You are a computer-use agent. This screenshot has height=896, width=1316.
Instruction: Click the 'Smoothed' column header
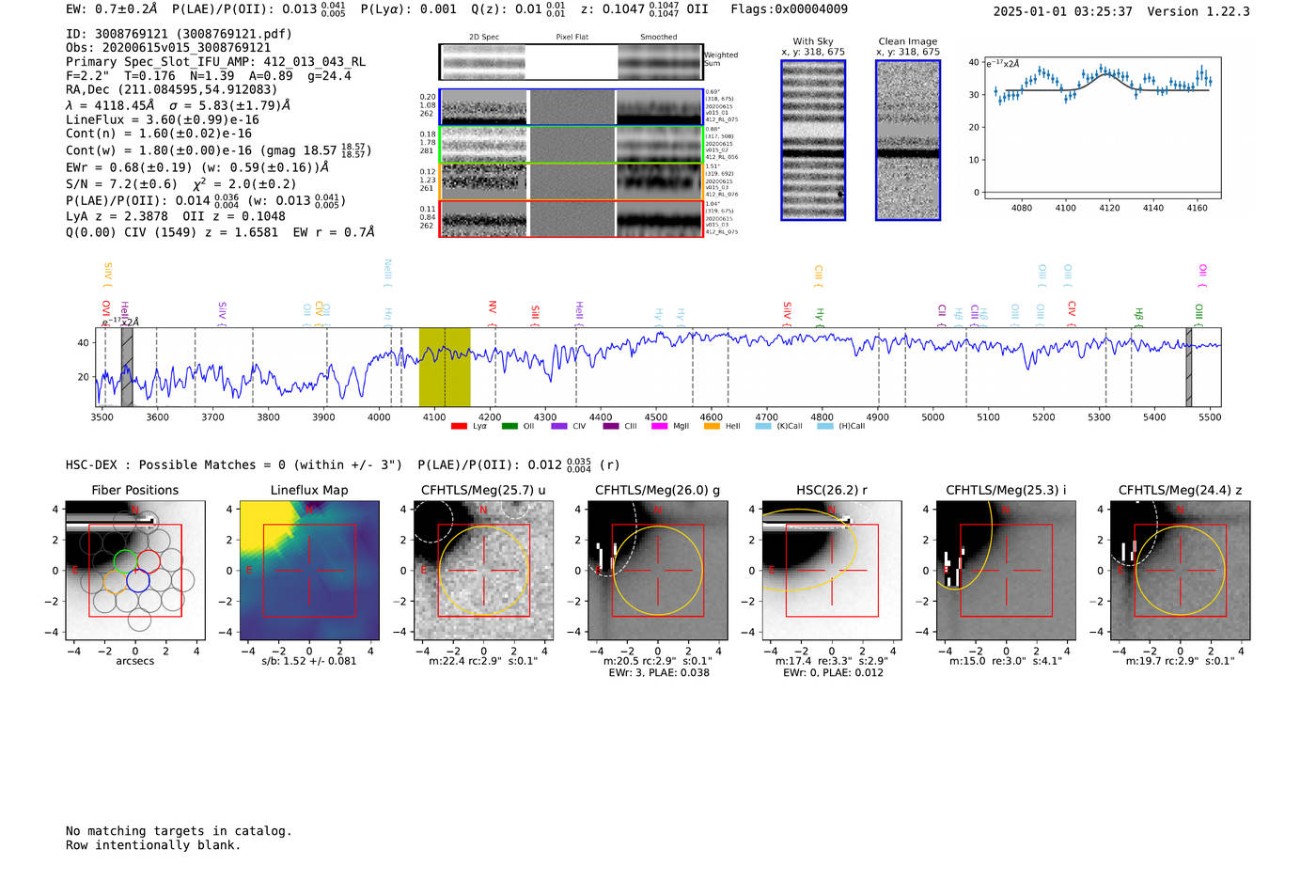(x=658, y=38)
